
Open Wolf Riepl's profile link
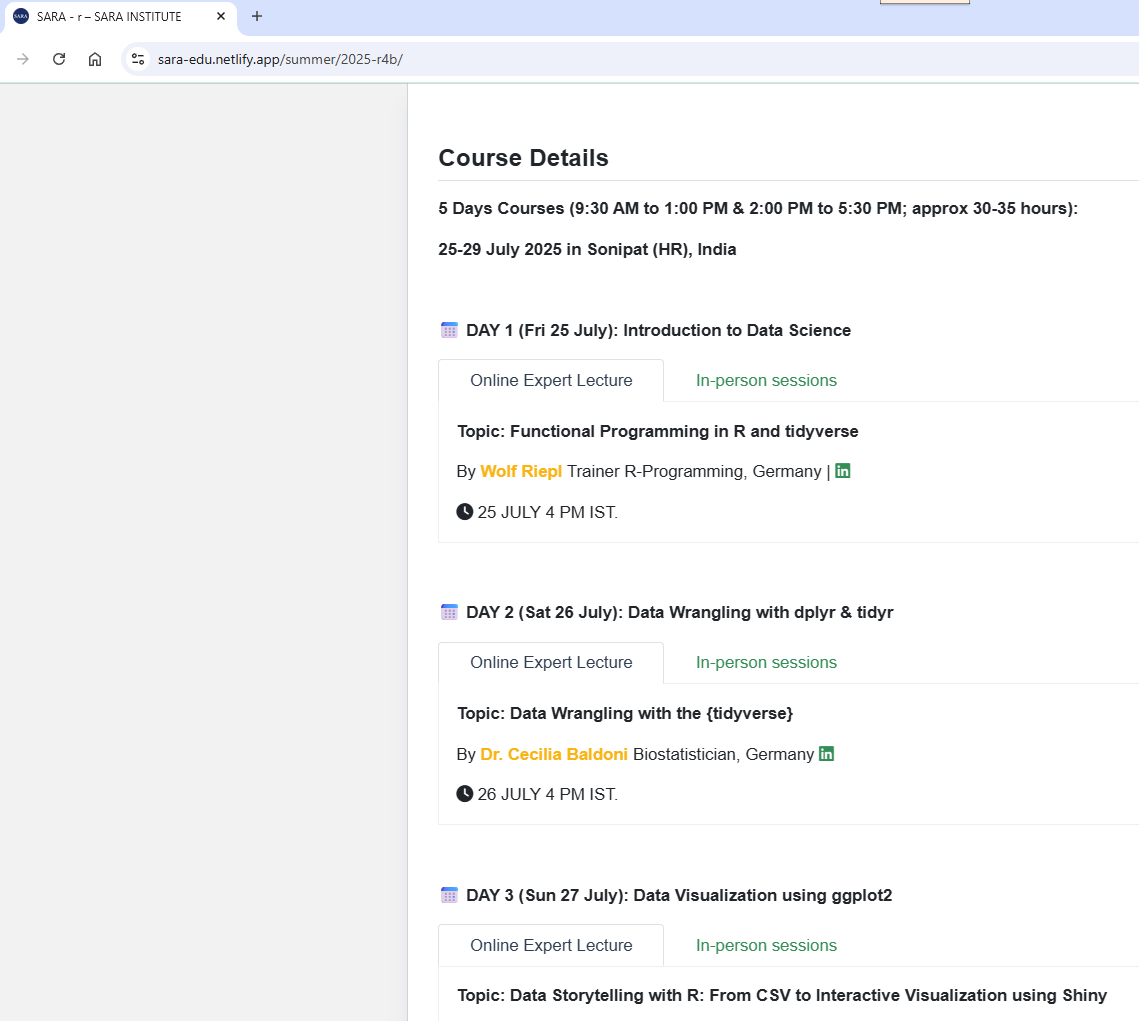pyautogui.click(x=521, y=471)
